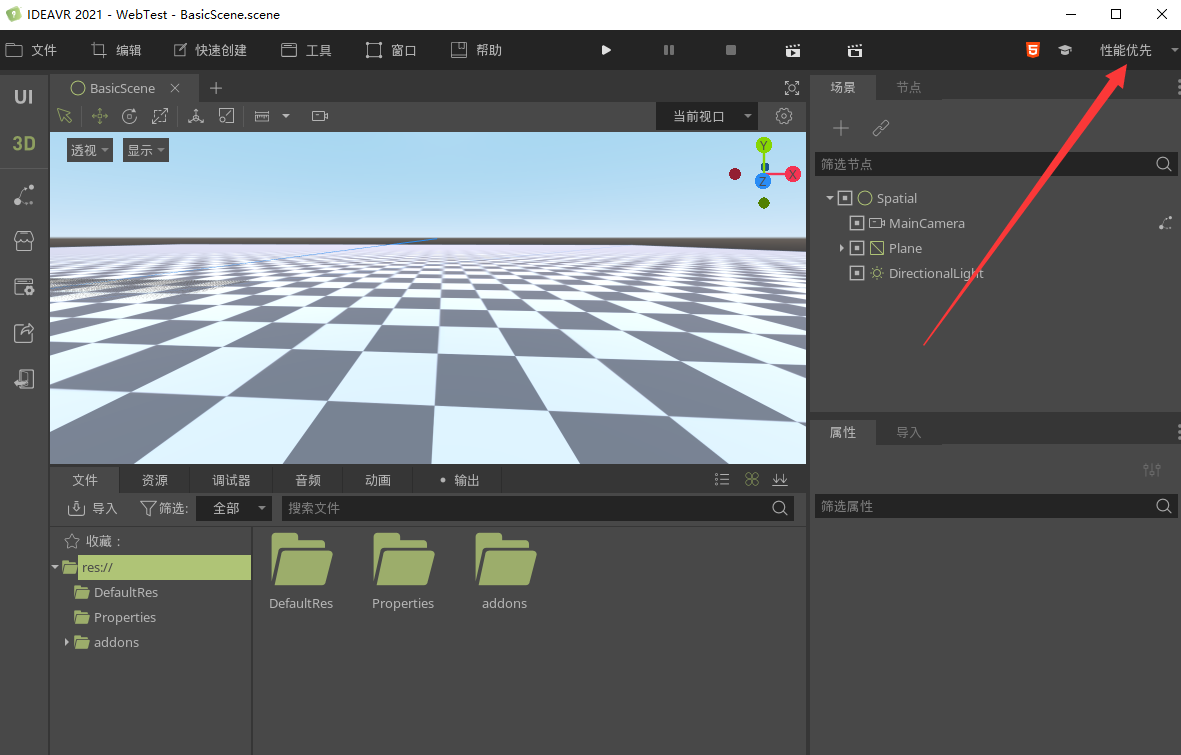The width and height of the screenshot is (1181, 755).
Task: Click the focus/fullscreen viewport icon
Action: [x=792, y=88]
